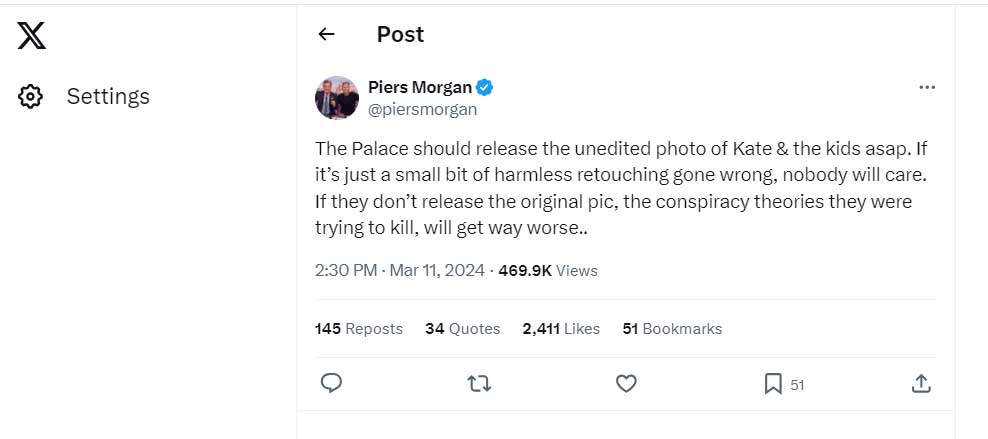
Task: Open the @piersmorgan handle link
Action: [x=423, y=109]
